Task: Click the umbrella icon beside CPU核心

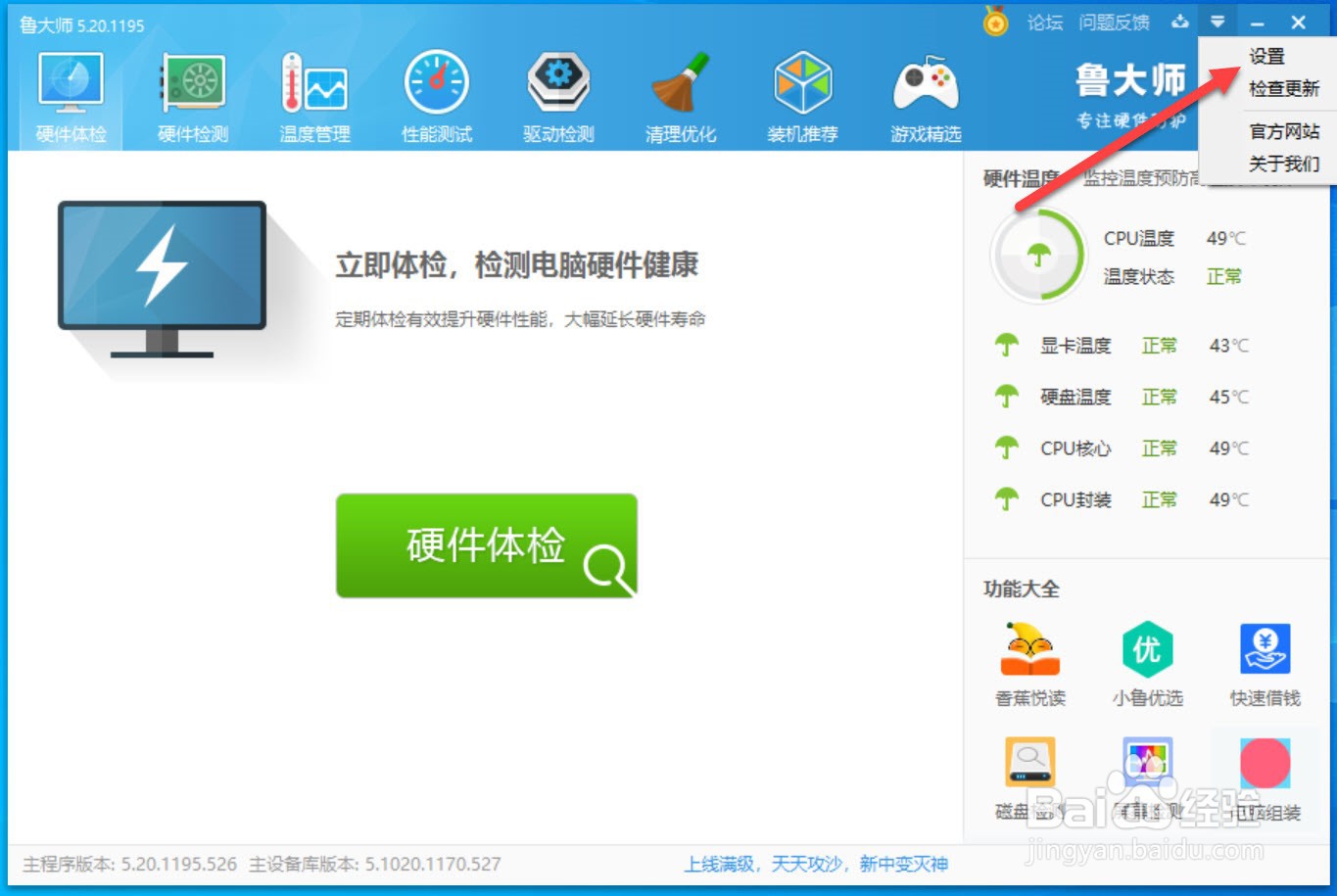Action: [1007, 448]
